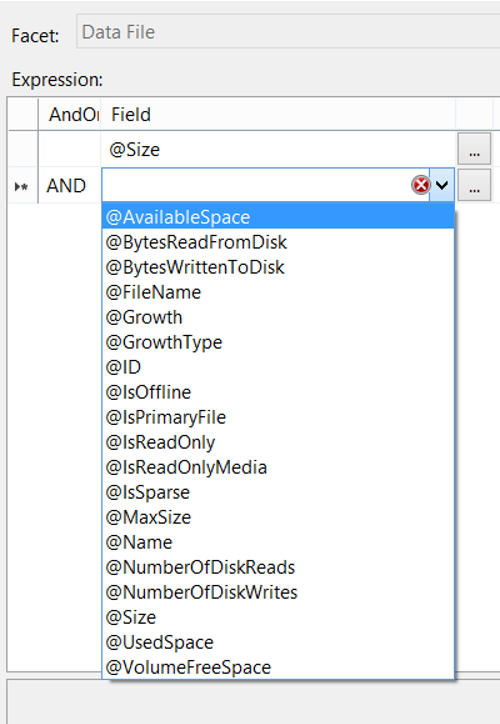The width and height of the screenshot is (500, 724).
Task: Click the AND operator cell
Action: [x=69, y=186]
